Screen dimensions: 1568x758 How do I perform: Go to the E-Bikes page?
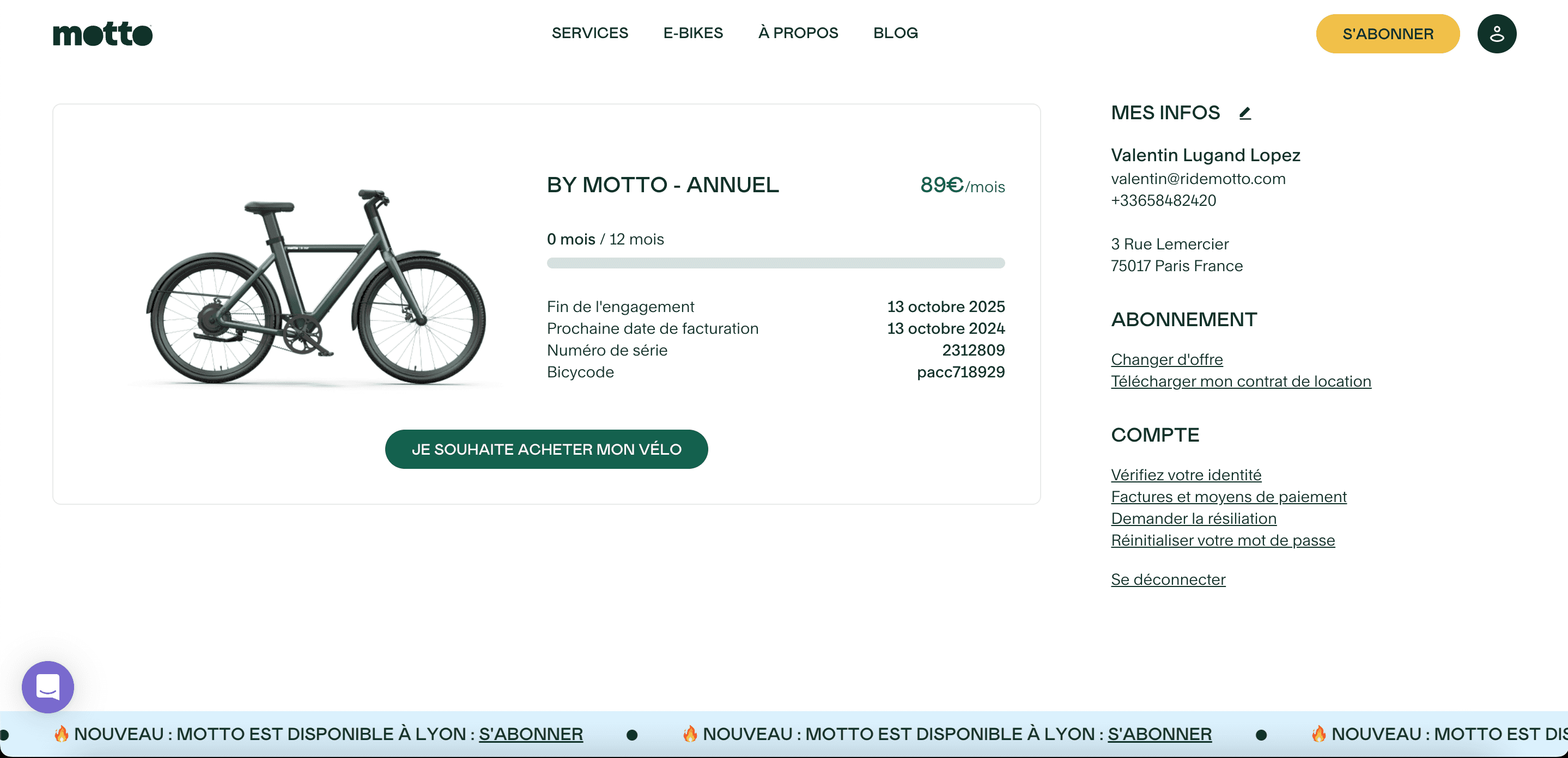pyautogui.click(x=692, y=33)
